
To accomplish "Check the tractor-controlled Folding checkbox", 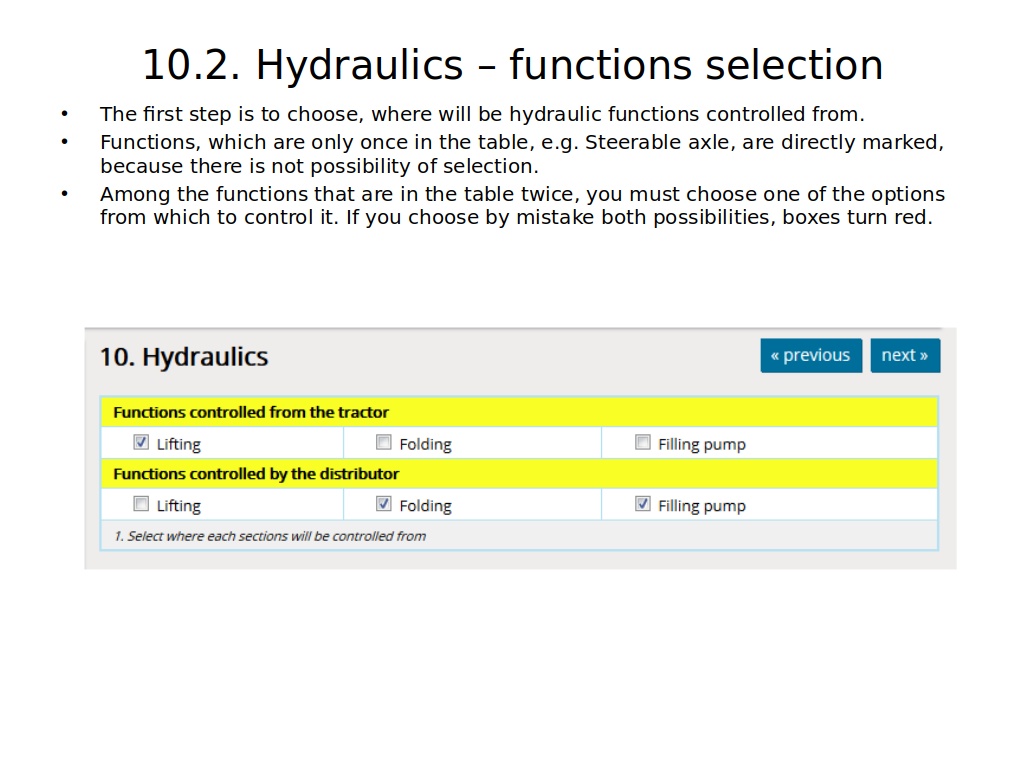I will (383, 442).
